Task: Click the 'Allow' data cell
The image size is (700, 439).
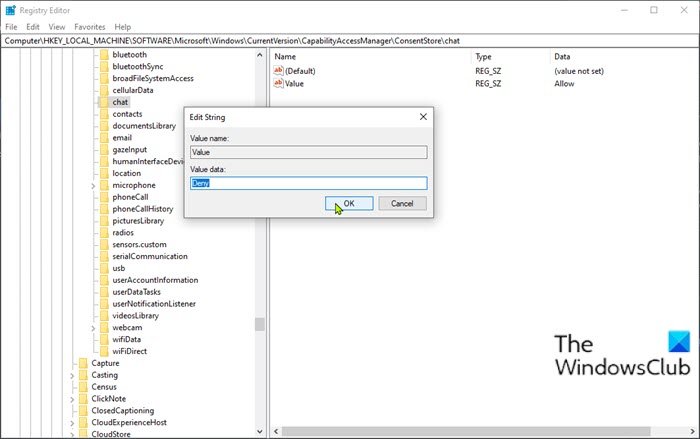Action: click(x=564, y=84)
